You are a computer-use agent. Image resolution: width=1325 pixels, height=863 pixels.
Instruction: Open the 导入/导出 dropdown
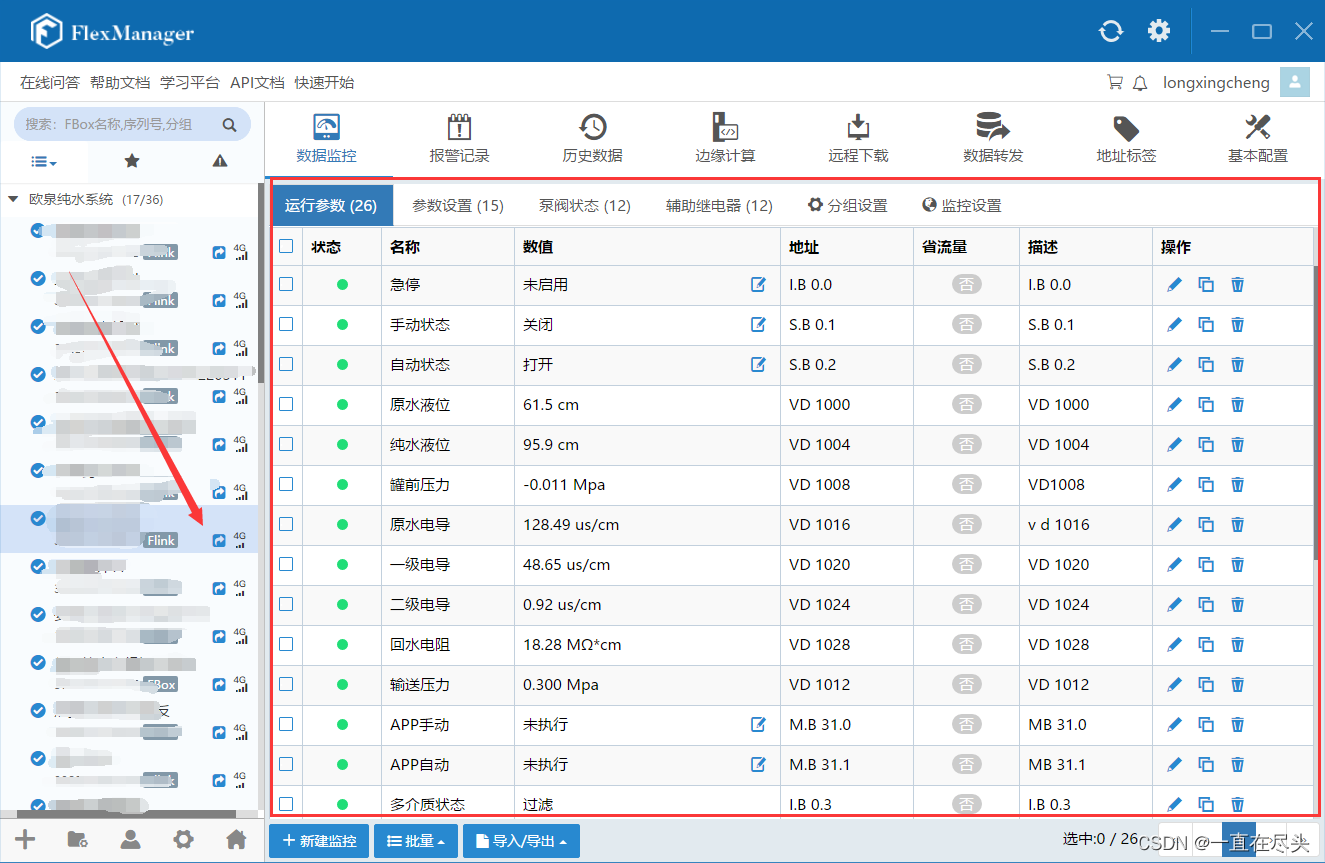521,841
